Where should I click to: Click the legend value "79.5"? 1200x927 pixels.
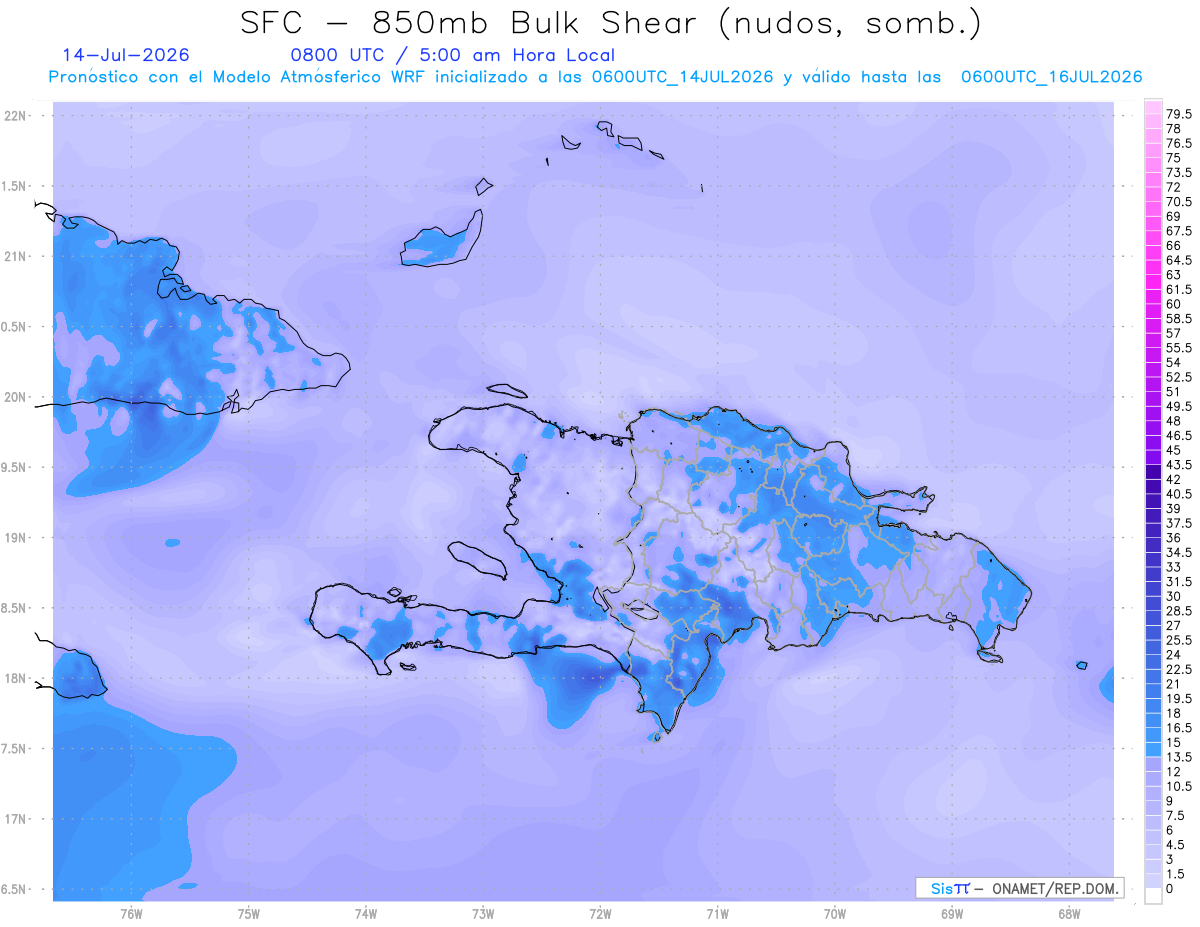pyautogui.click(x=1179, y=114)
